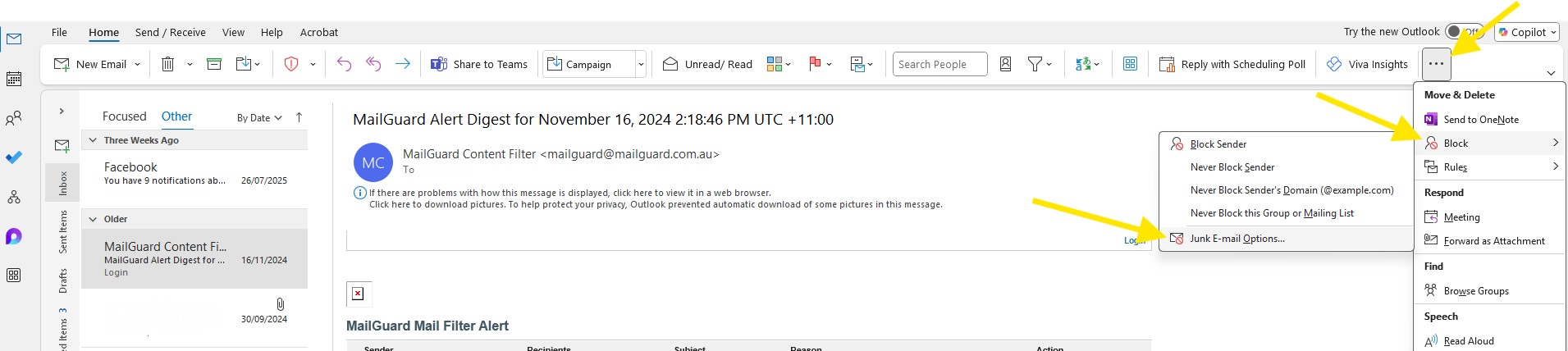Image resolution: width=1568 pixels, height=351 pixels.
Task: Open New Email dropdown arrow
Action: click(137, 64)
